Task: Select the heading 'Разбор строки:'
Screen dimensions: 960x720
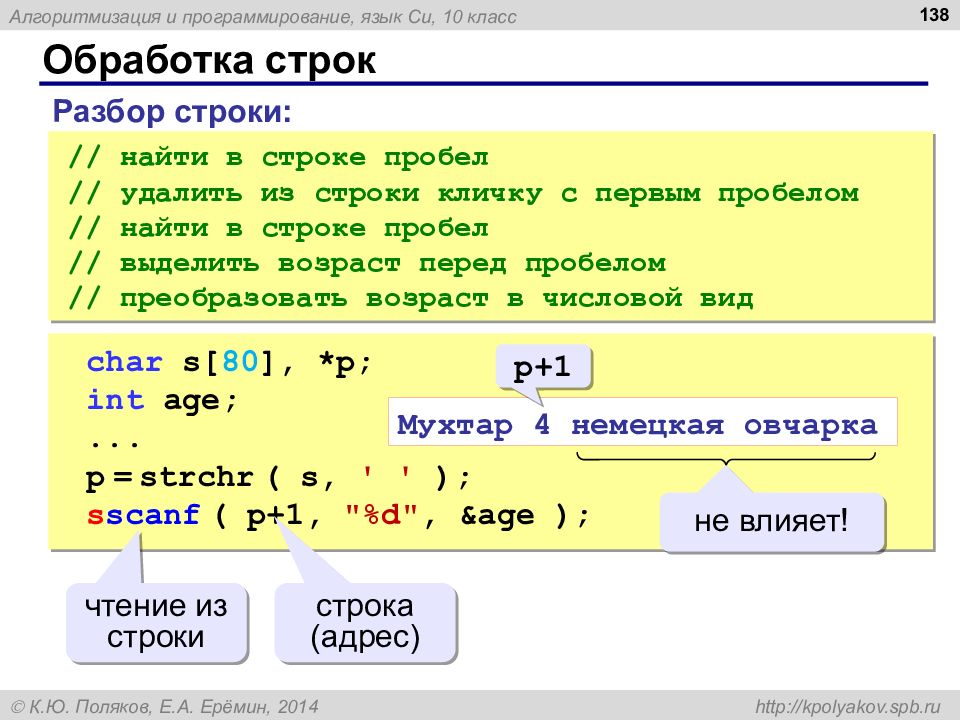Action: (x=172, y=111)
